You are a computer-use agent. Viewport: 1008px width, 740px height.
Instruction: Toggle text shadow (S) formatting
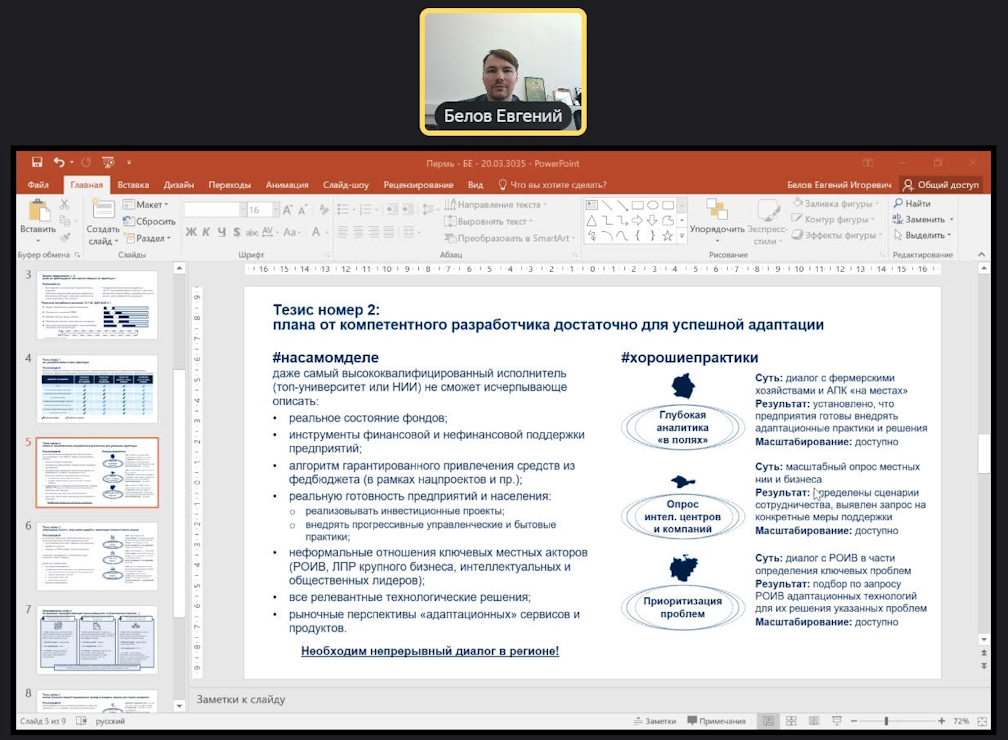[237, 232]
